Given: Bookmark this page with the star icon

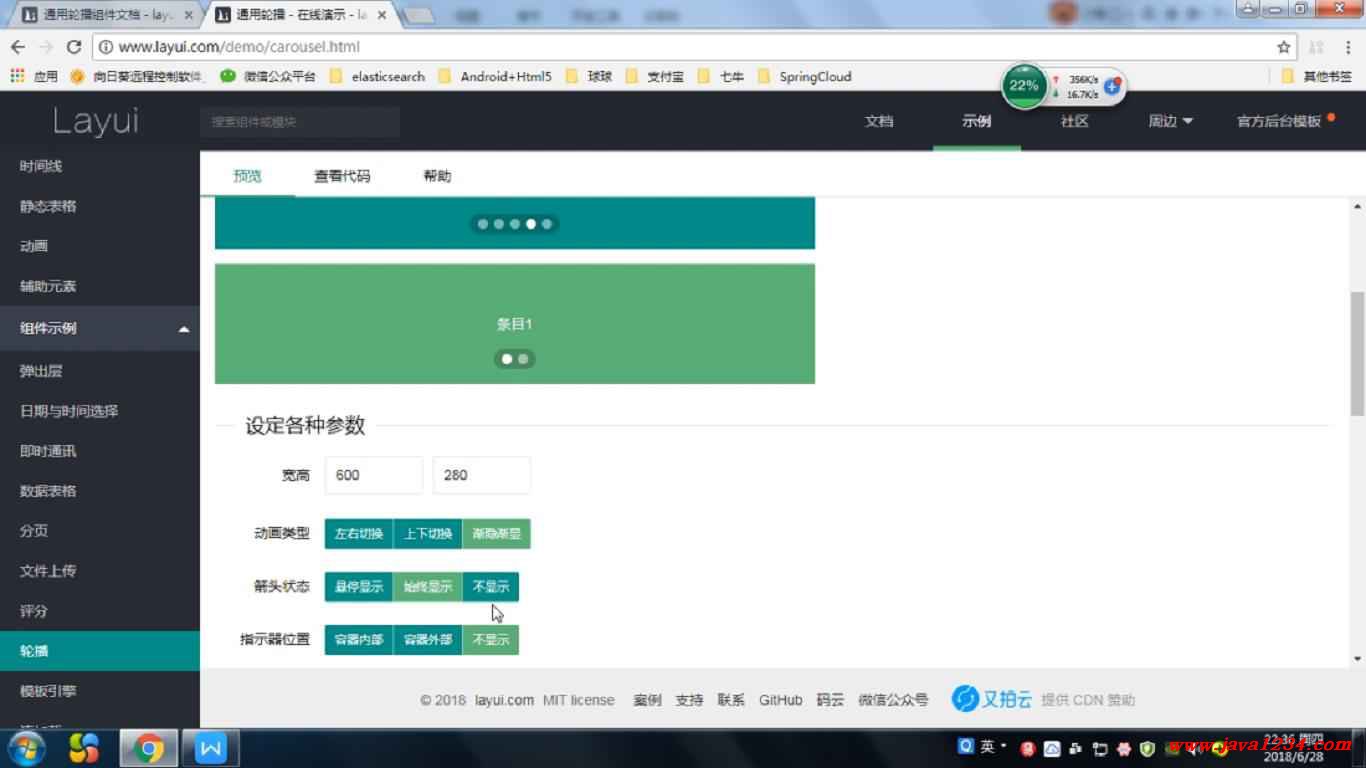Looking at the screenshot, I should pyautogui.click(x=1284, y=47).
